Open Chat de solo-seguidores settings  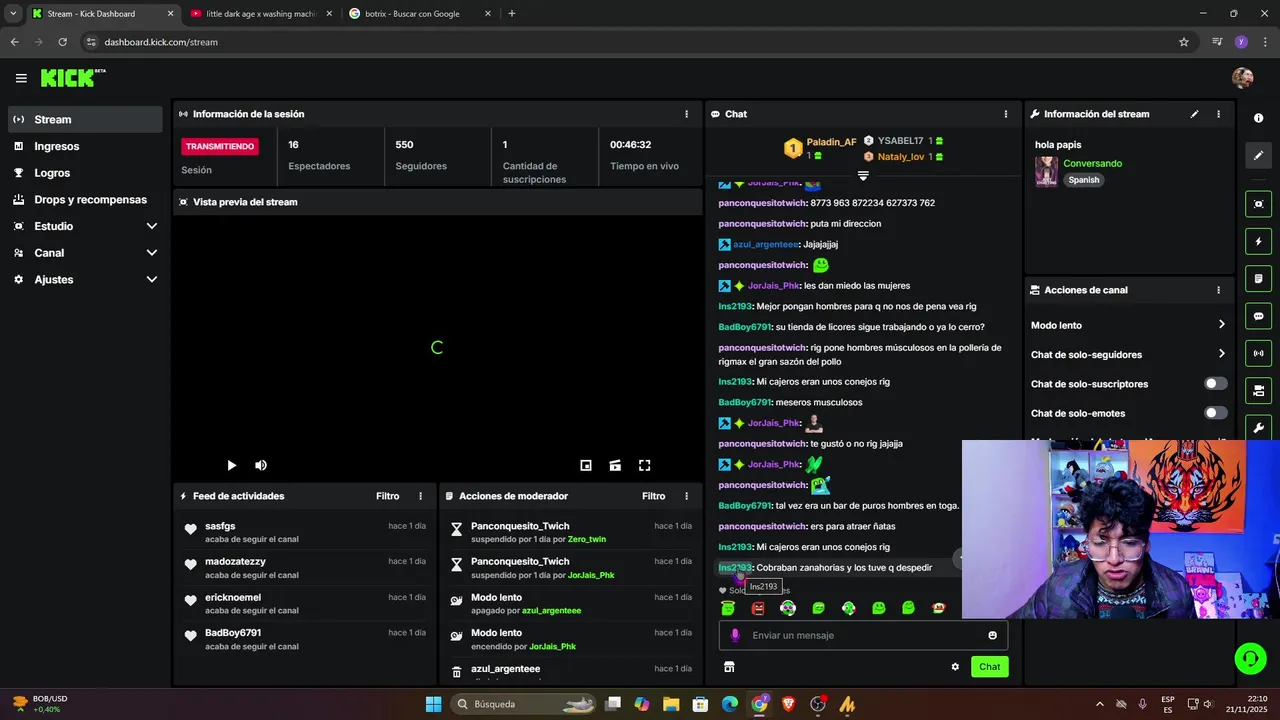click(x=1129, y=354)
